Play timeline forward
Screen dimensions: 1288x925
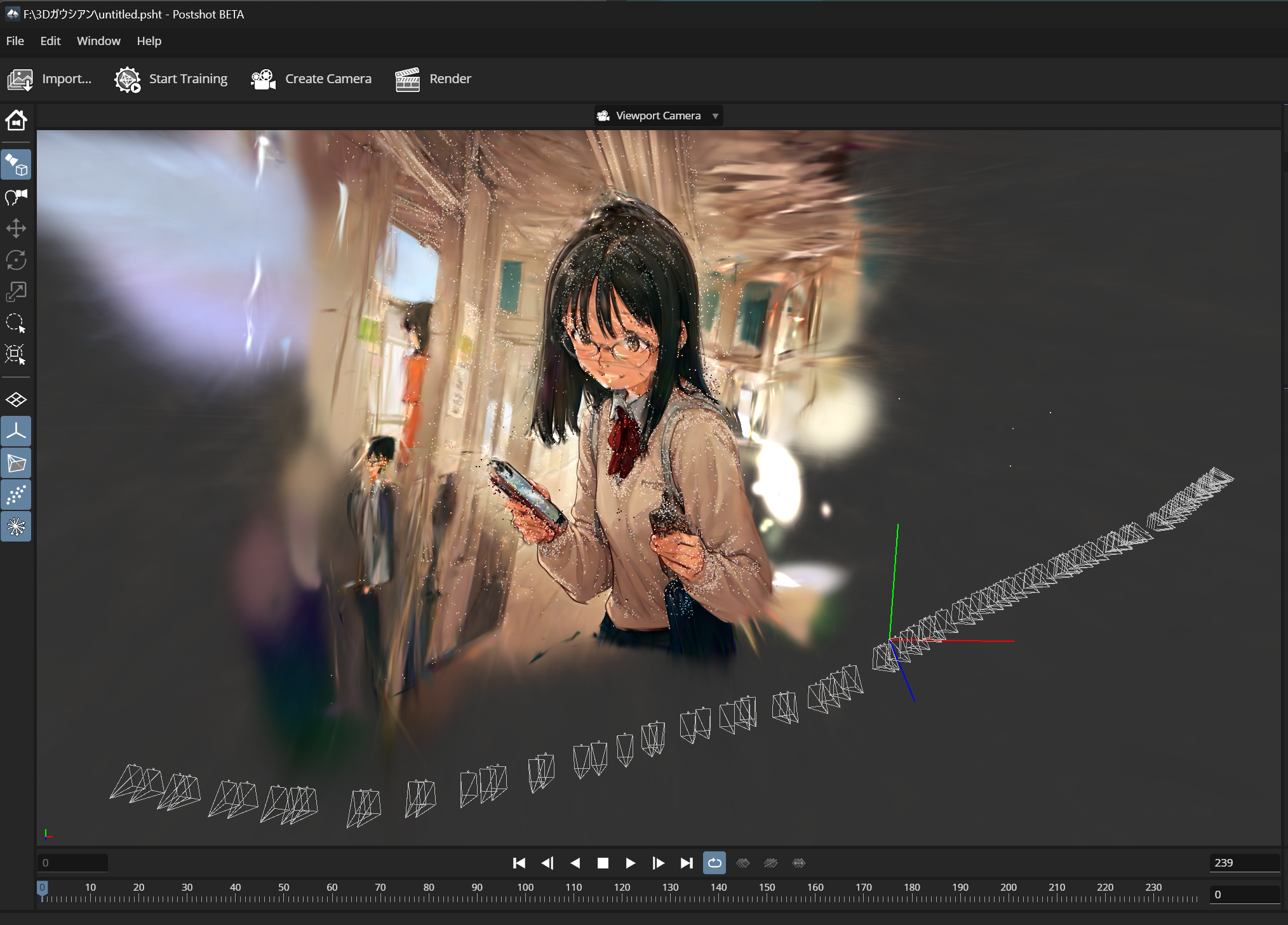coord(631,863)
